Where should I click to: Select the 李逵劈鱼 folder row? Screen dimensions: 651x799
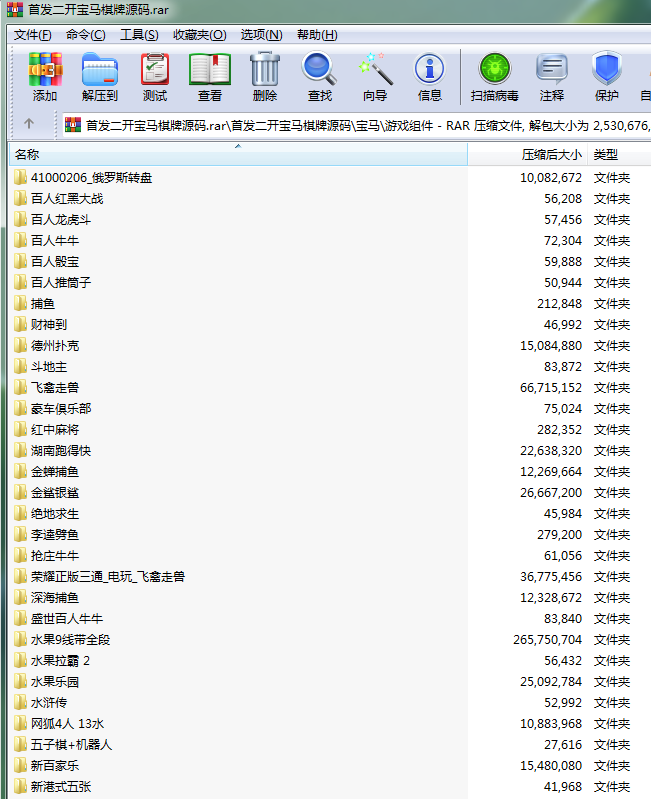coord(330,535)
